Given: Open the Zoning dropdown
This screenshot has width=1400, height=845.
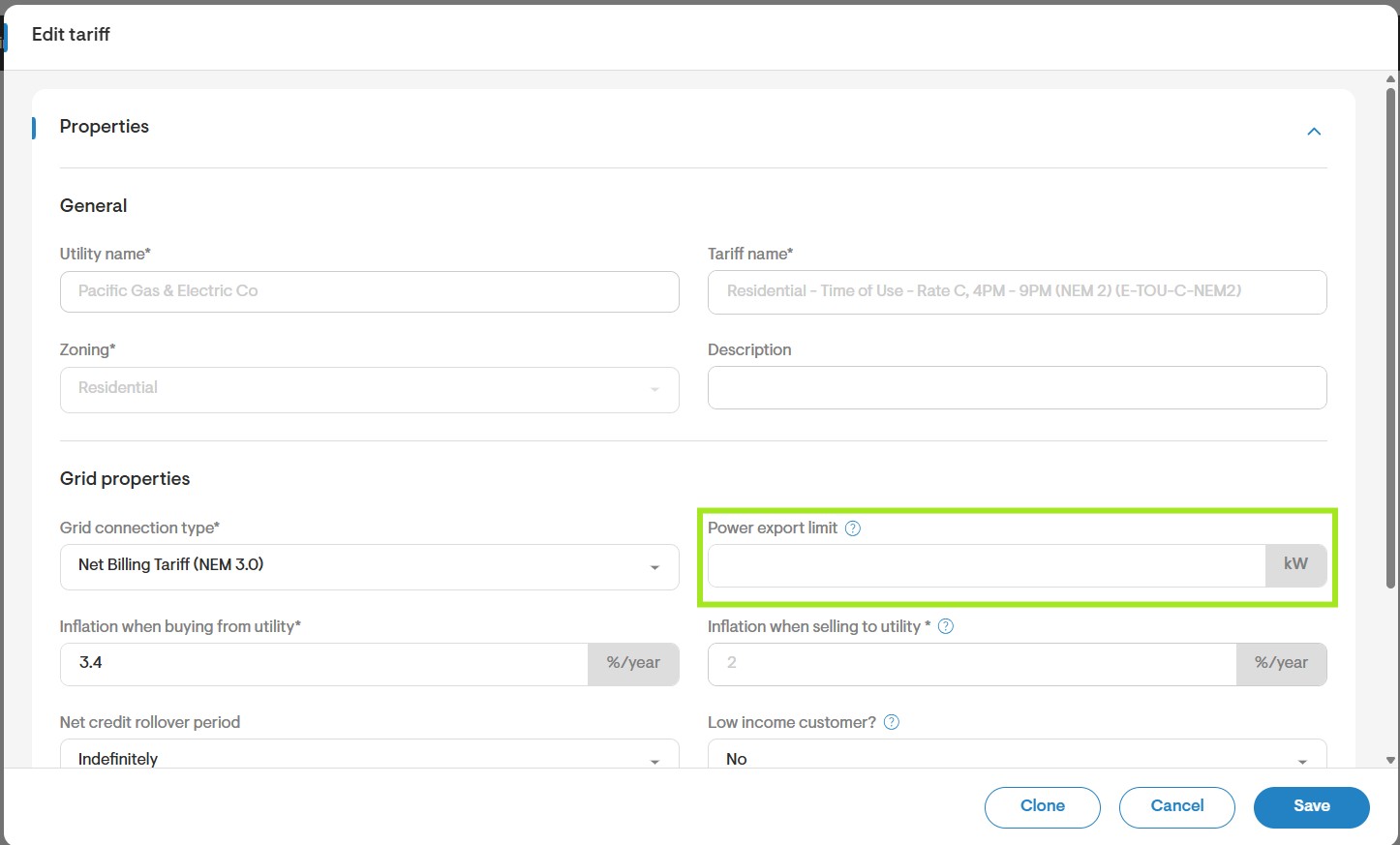Looking at the screenshot, I should coord(369,389).
